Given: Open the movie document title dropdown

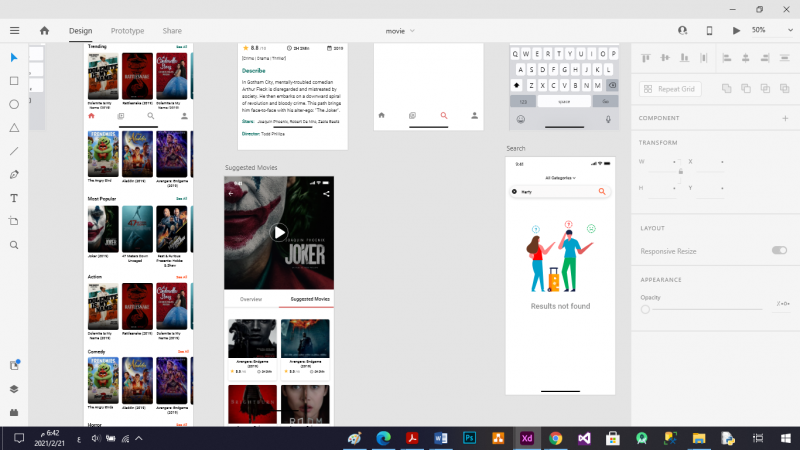Looking at the screenshot, I should coord(400,31).
